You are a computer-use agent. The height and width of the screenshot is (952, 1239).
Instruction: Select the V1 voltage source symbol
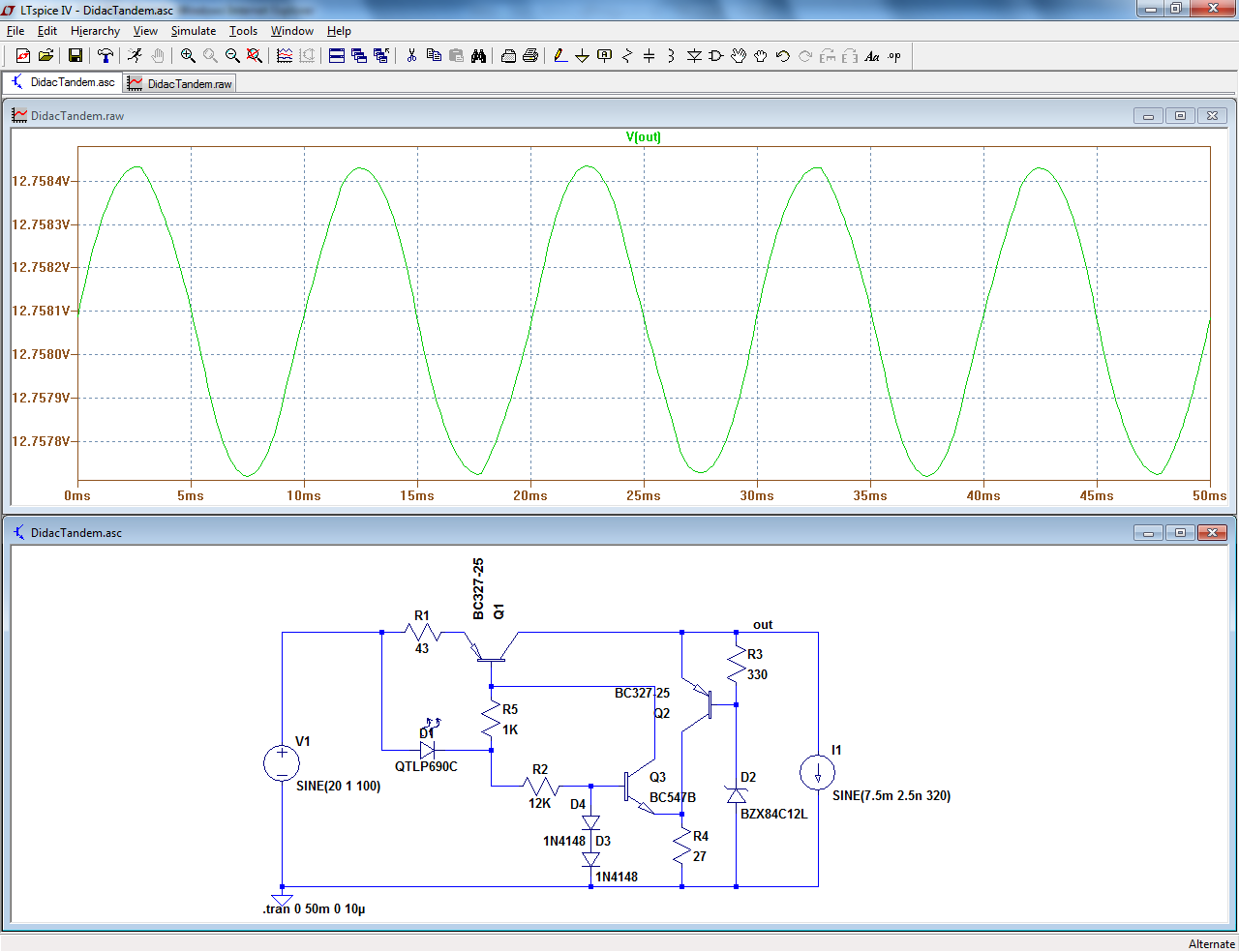(282, 763)
